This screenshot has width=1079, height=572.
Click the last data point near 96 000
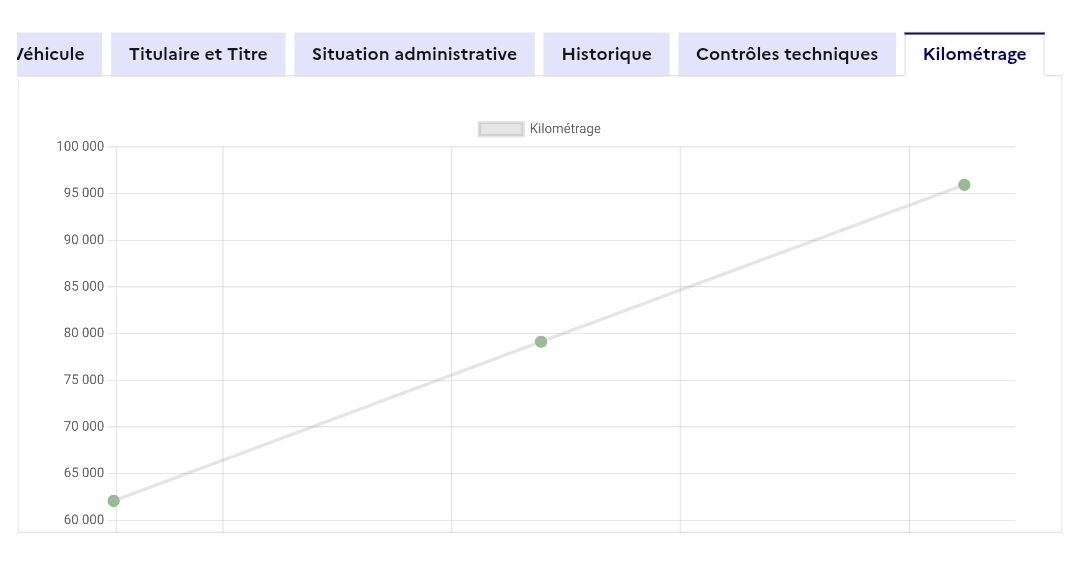(x=964, y=185)
